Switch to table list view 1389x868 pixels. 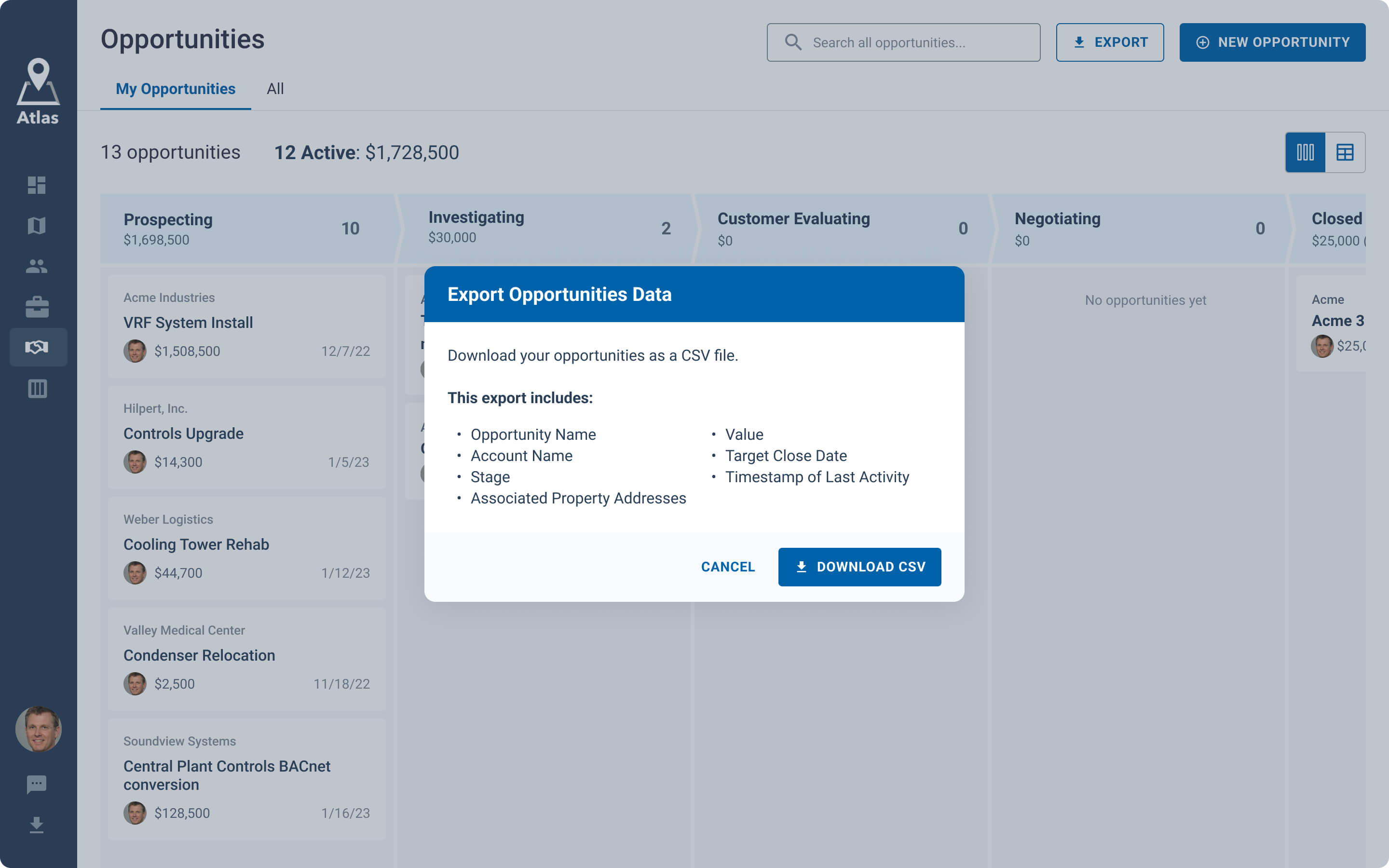pos(1345,152)
